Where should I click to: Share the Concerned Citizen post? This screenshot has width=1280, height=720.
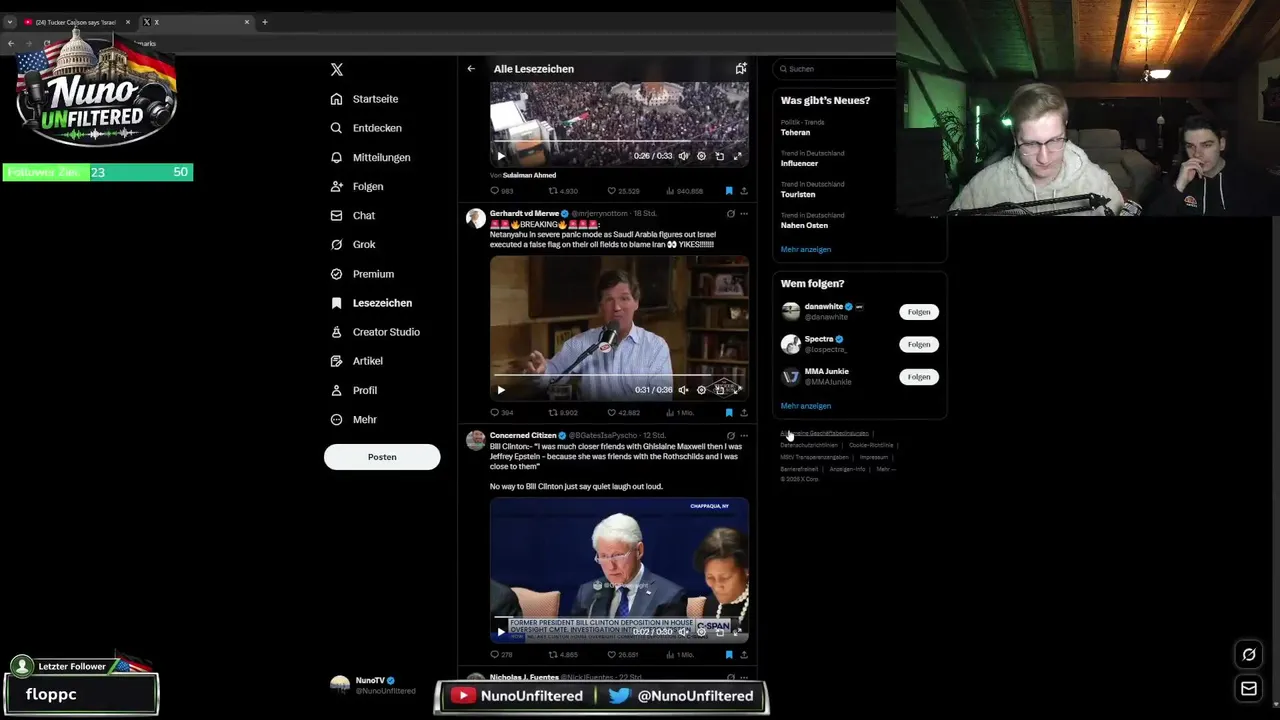[744, 654]
